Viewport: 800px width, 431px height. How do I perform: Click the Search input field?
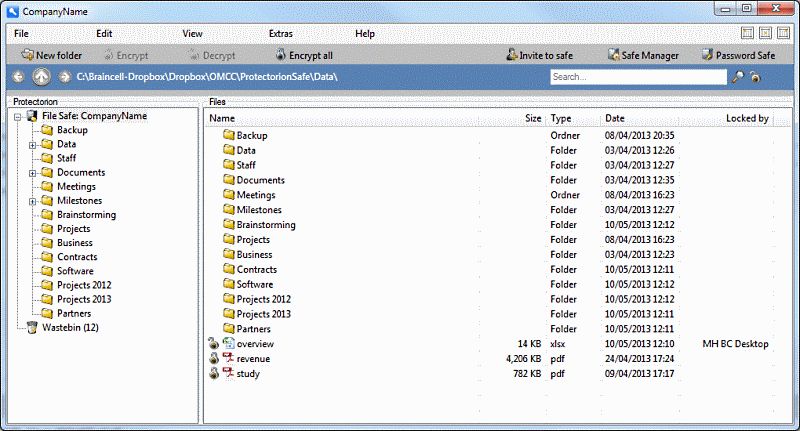click(638, 77)
